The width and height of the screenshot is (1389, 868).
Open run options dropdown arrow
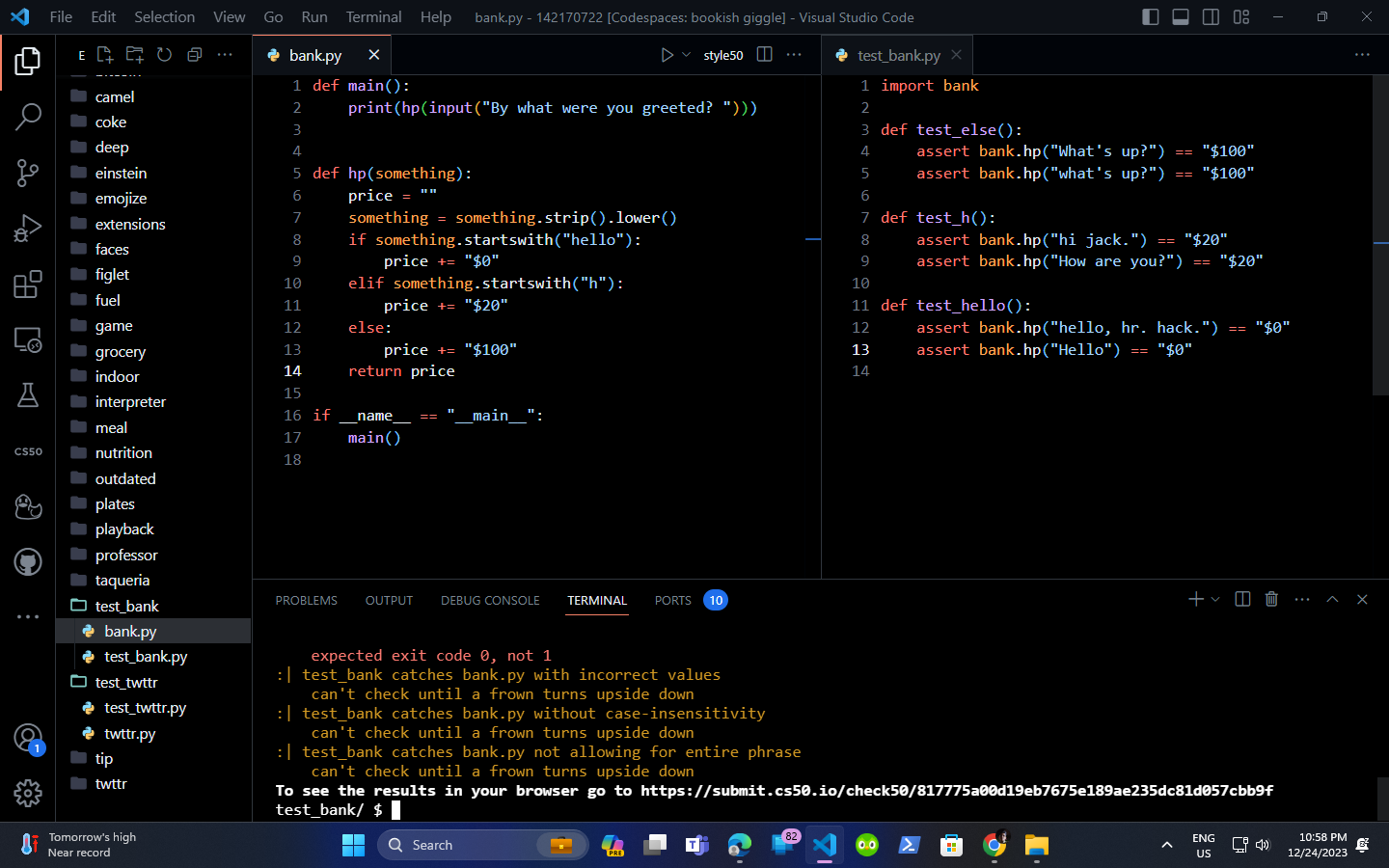tap(687, 55)
